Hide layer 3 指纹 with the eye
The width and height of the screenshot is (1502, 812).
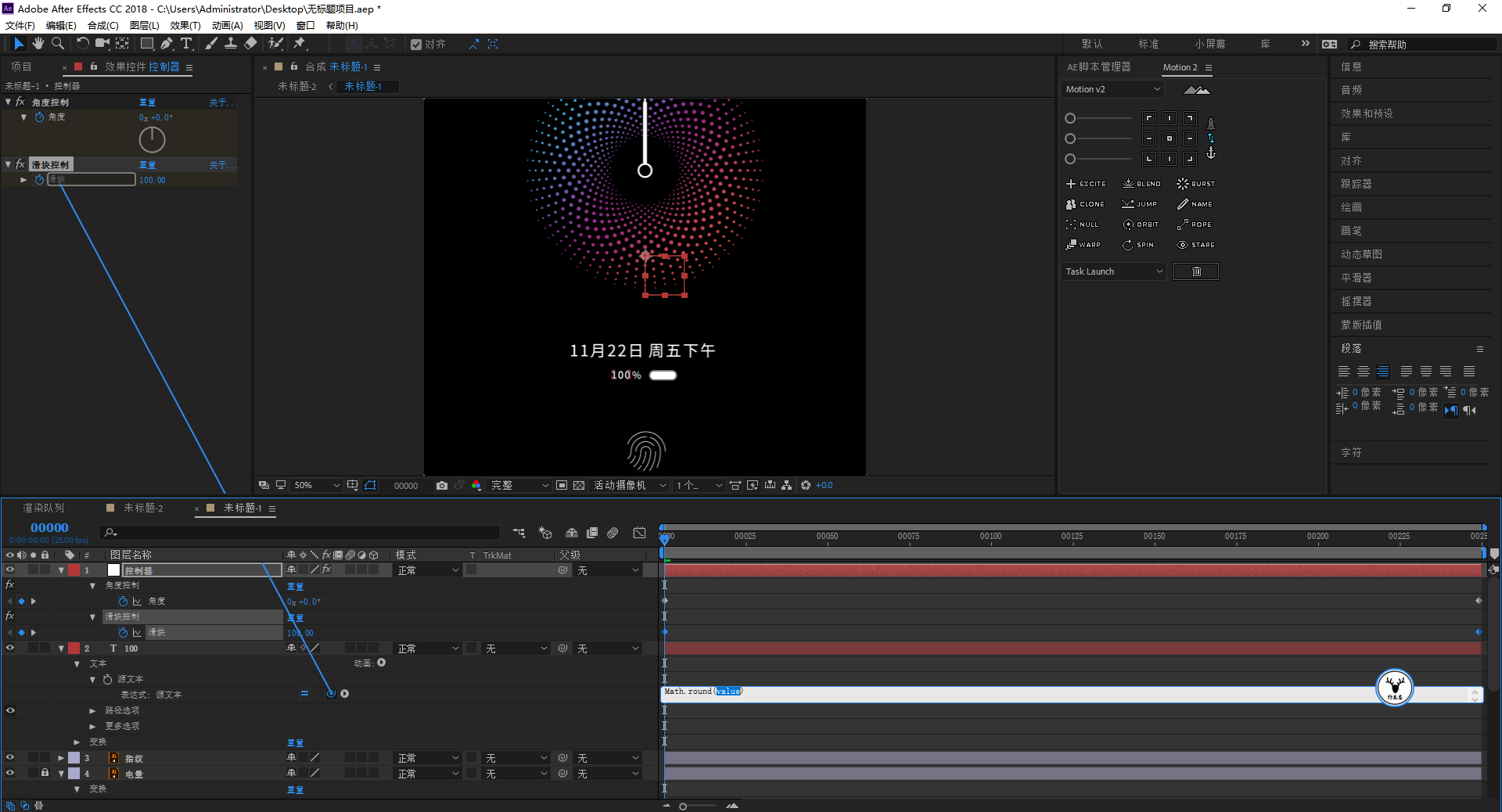click(x=10, y=758)
